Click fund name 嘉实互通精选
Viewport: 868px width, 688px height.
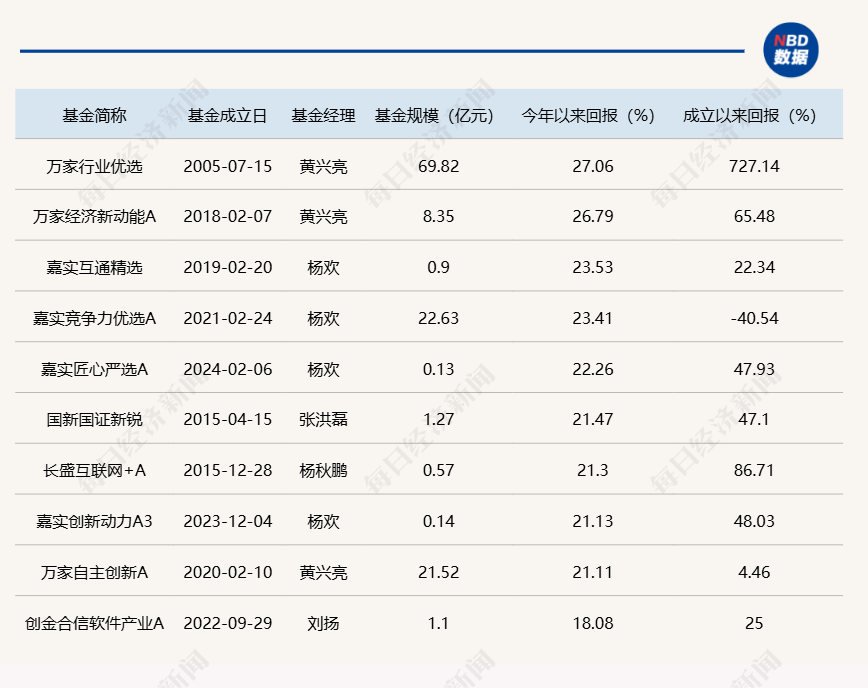[x=94, y=267]
